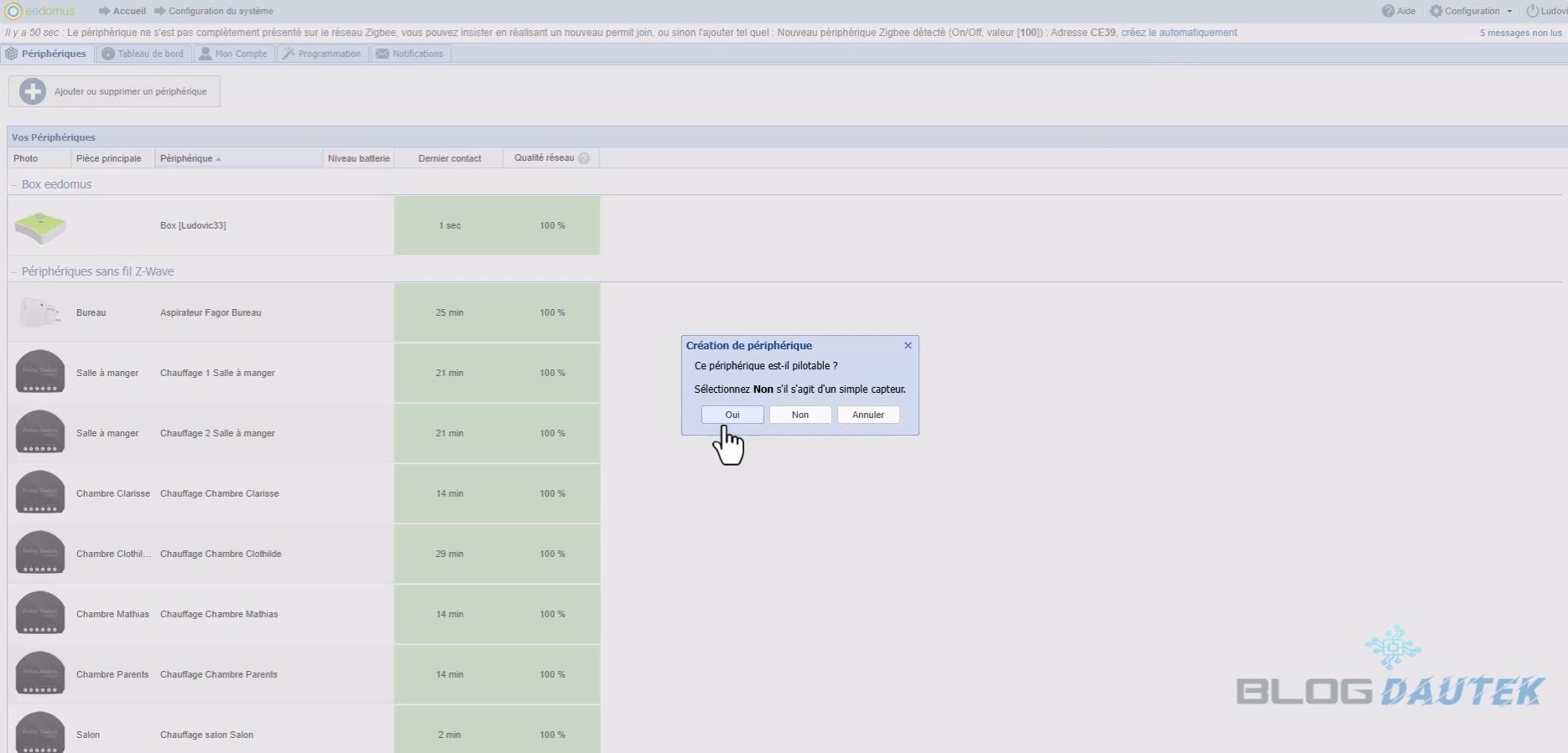The image size is (1568, 753).
Task: Close the Création de périphérique dialog
Action: (x=908, y=345)
